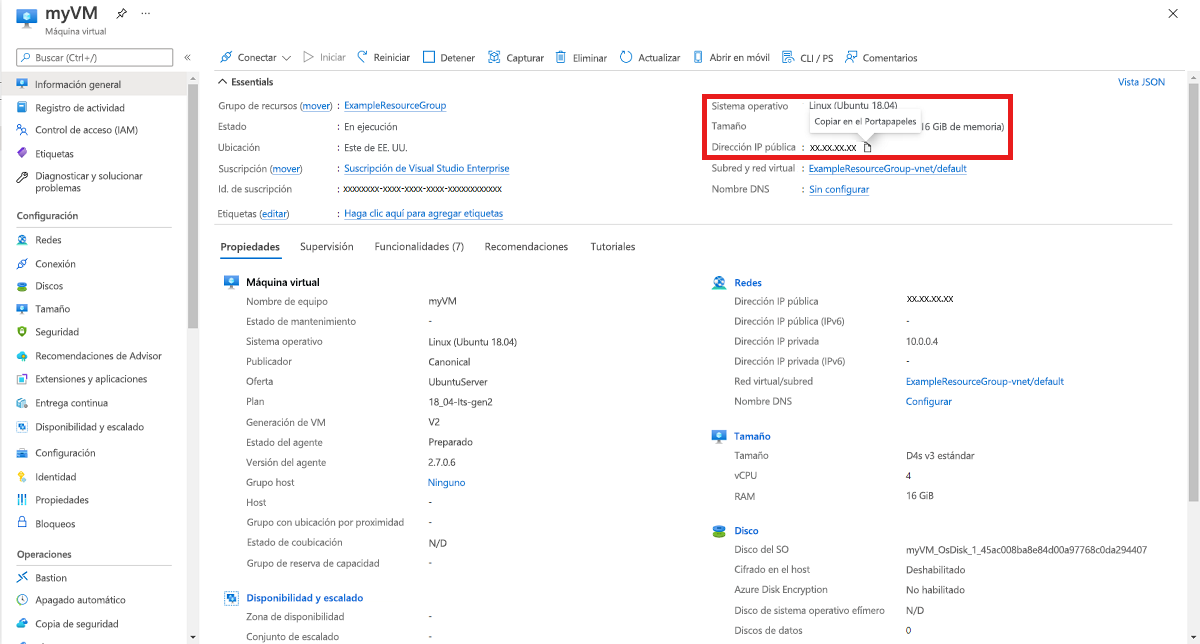Click the Capturar toolbar button
The width and height of the screenshot is (1200, 644).
pyautogui.click(x=516, y=58)
